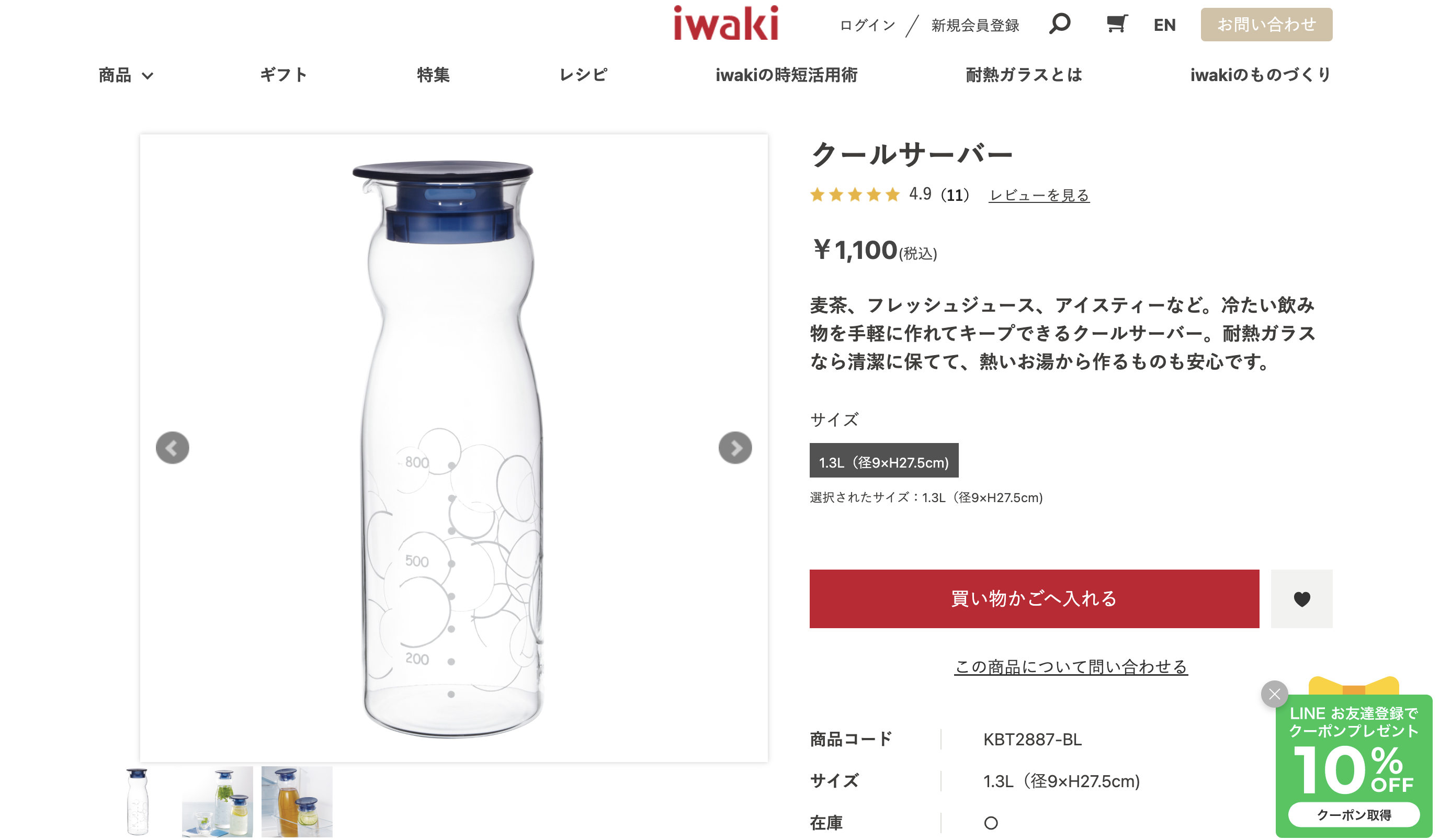Click the 買い物かごへ入れる button
This screenshot has width=1440, height=840.
click(x=1034, y=598)
